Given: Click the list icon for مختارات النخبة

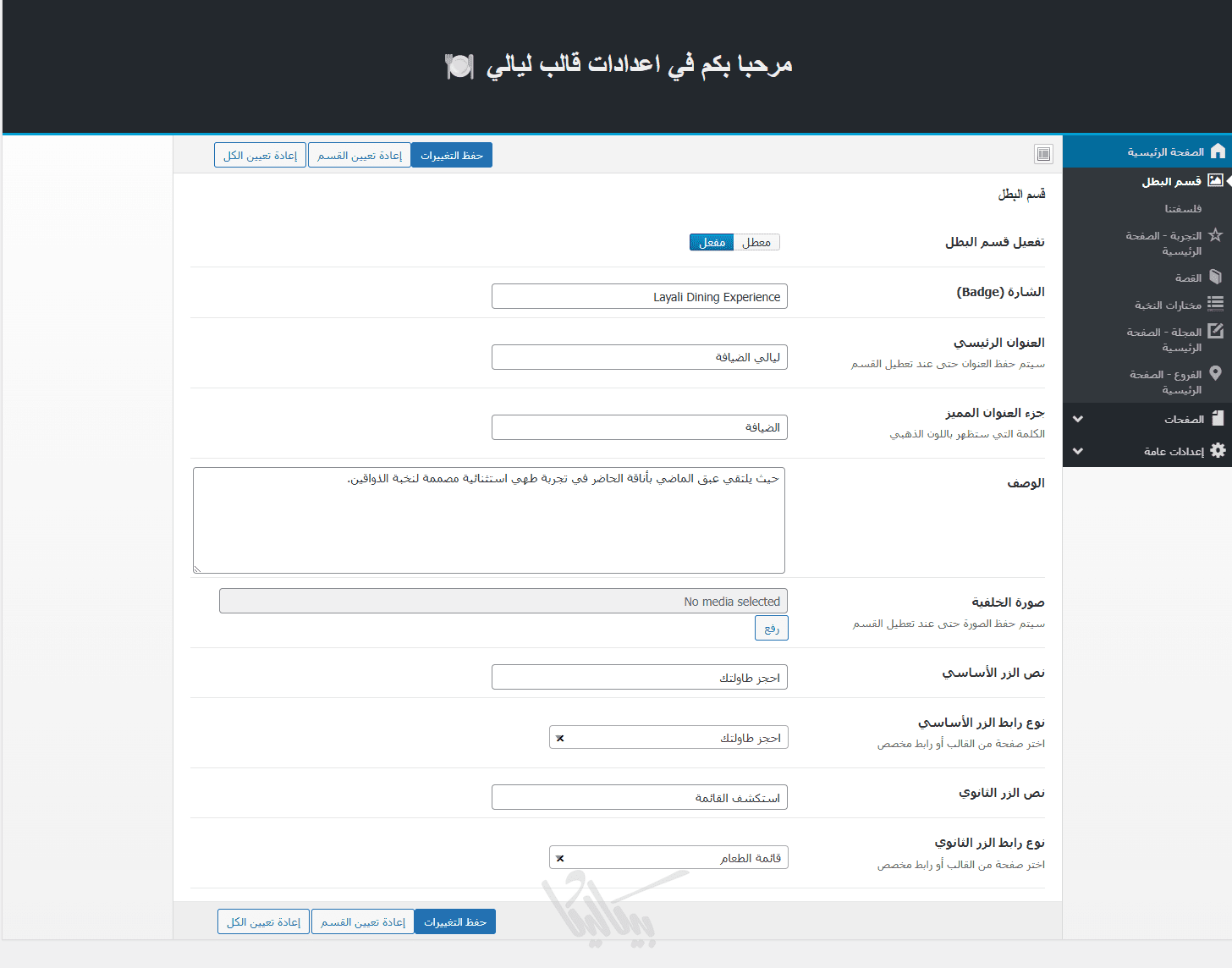Looking at the screenshot, I should [1215, 304].
